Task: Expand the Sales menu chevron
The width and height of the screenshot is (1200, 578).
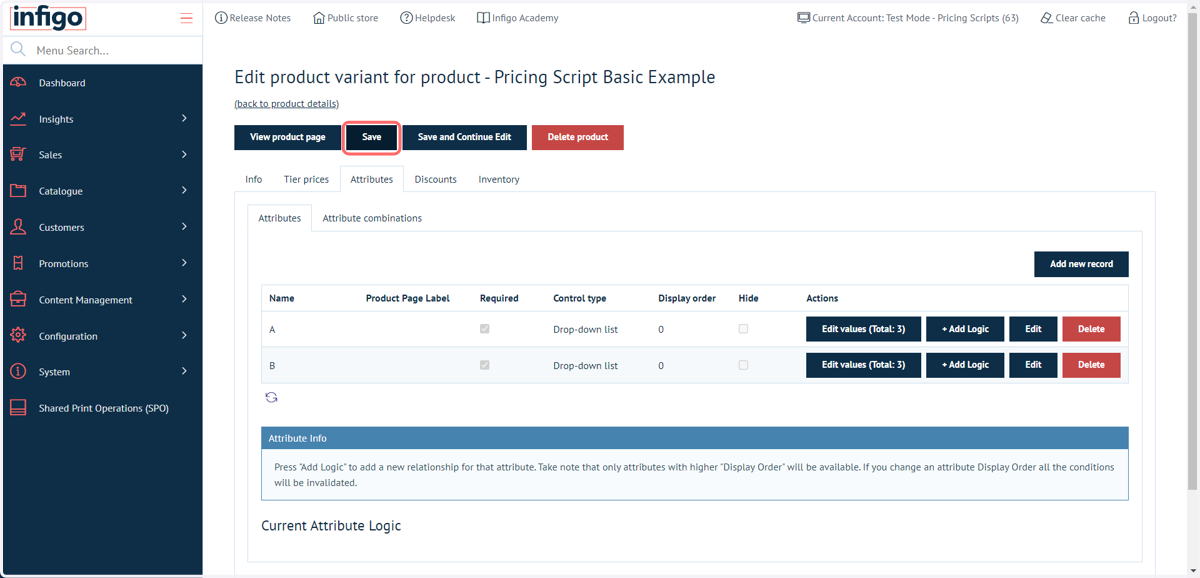Action: (x=184, y=154)
